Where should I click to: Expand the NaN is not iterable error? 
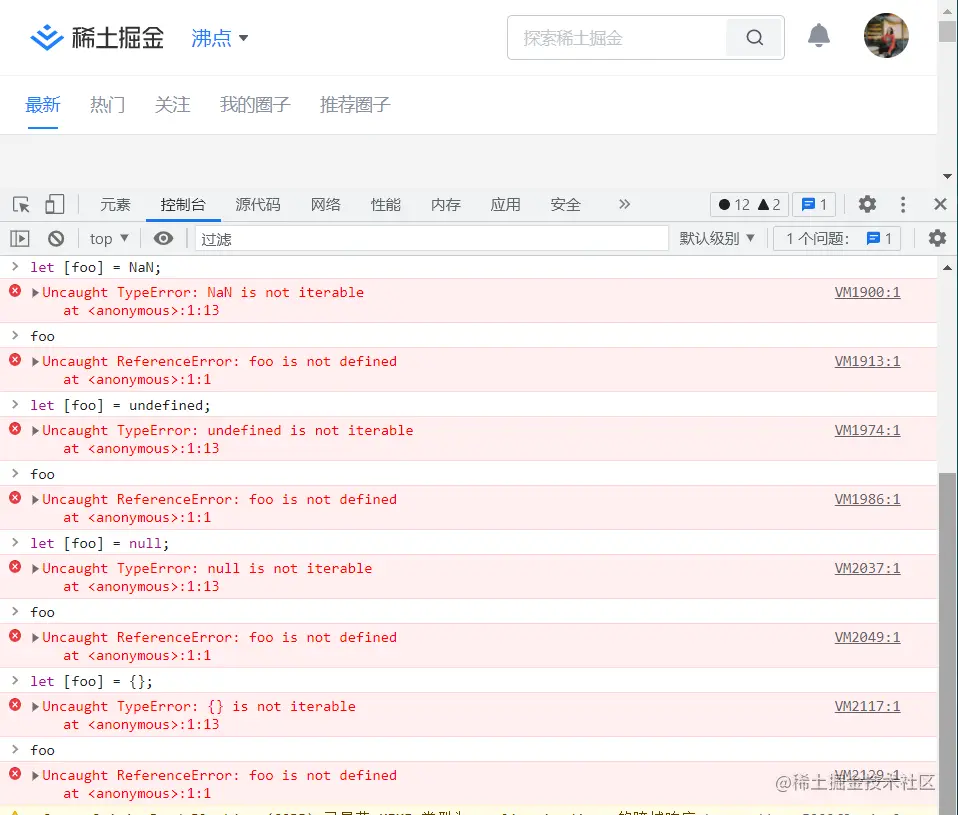point(35,293)
